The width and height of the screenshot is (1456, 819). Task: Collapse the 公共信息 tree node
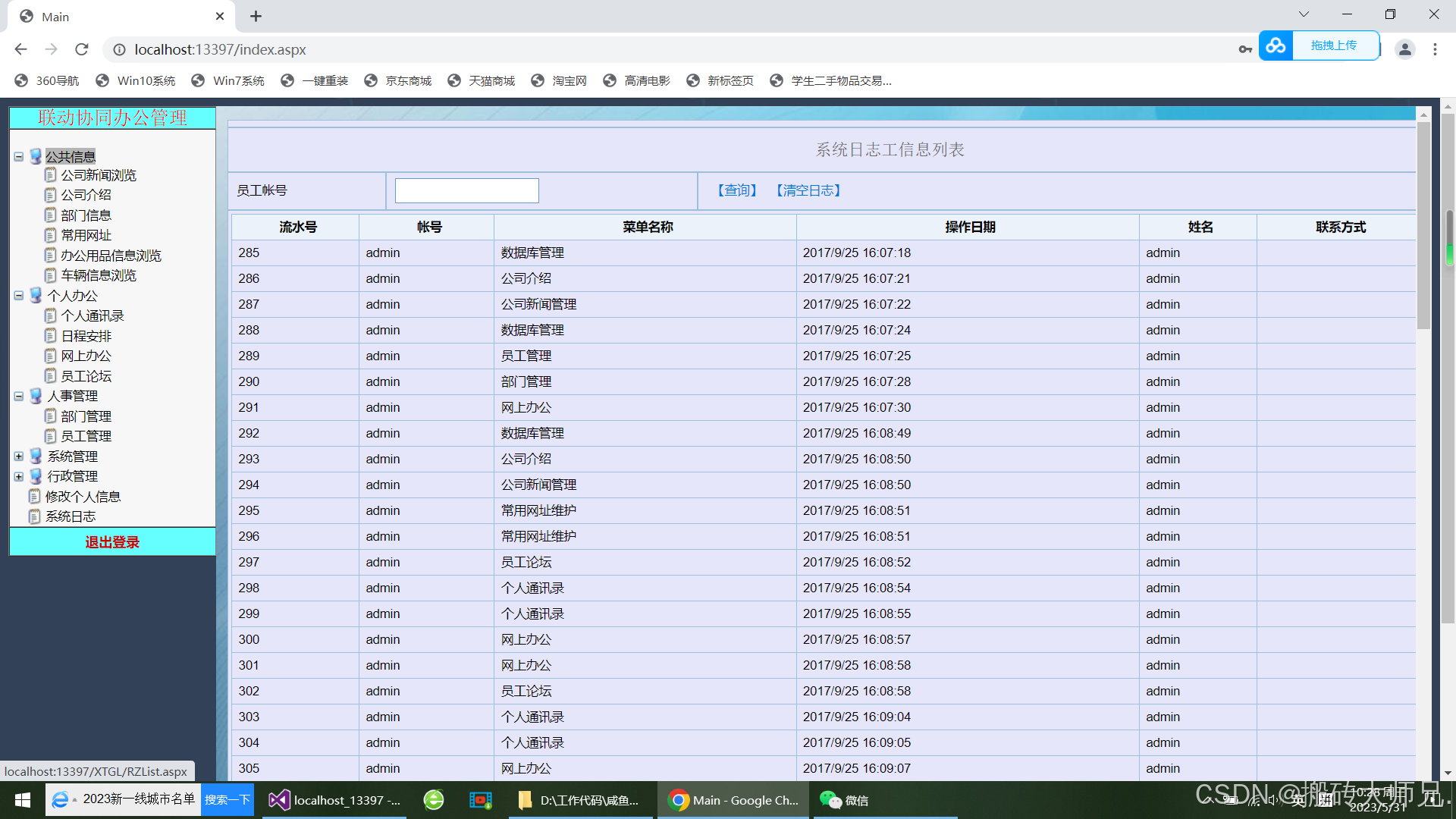[x=18, y=155]
